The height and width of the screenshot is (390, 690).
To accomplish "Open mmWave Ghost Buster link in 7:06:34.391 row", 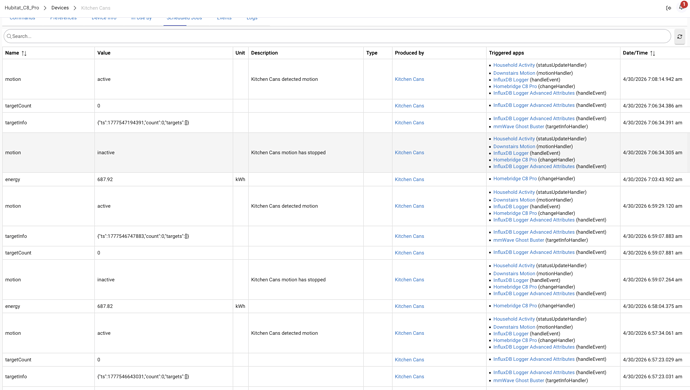I will pyautogui.click(x=518, y=126).
